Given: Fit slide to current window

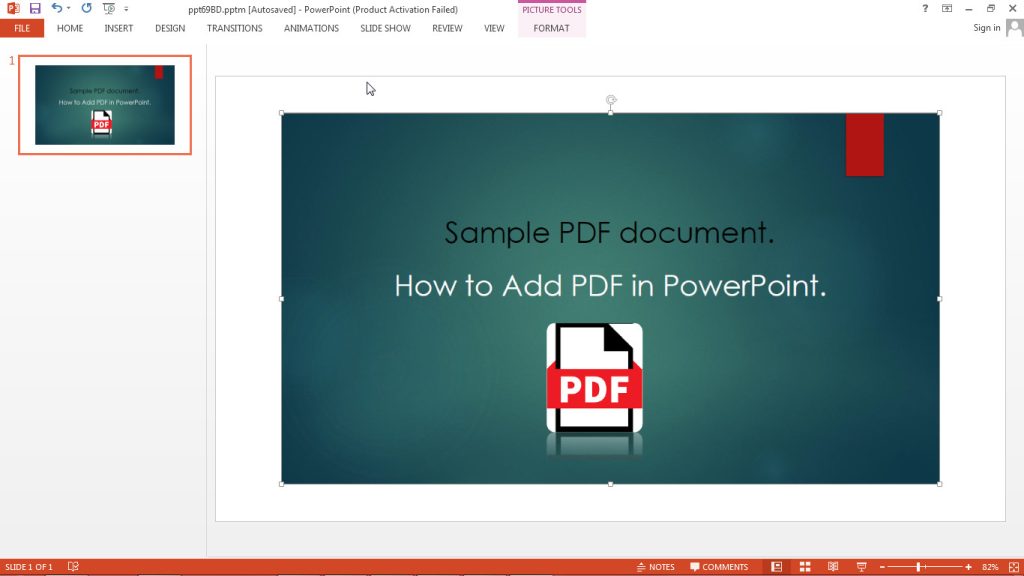Looking at the screenshot, I should coord(1014,566).
